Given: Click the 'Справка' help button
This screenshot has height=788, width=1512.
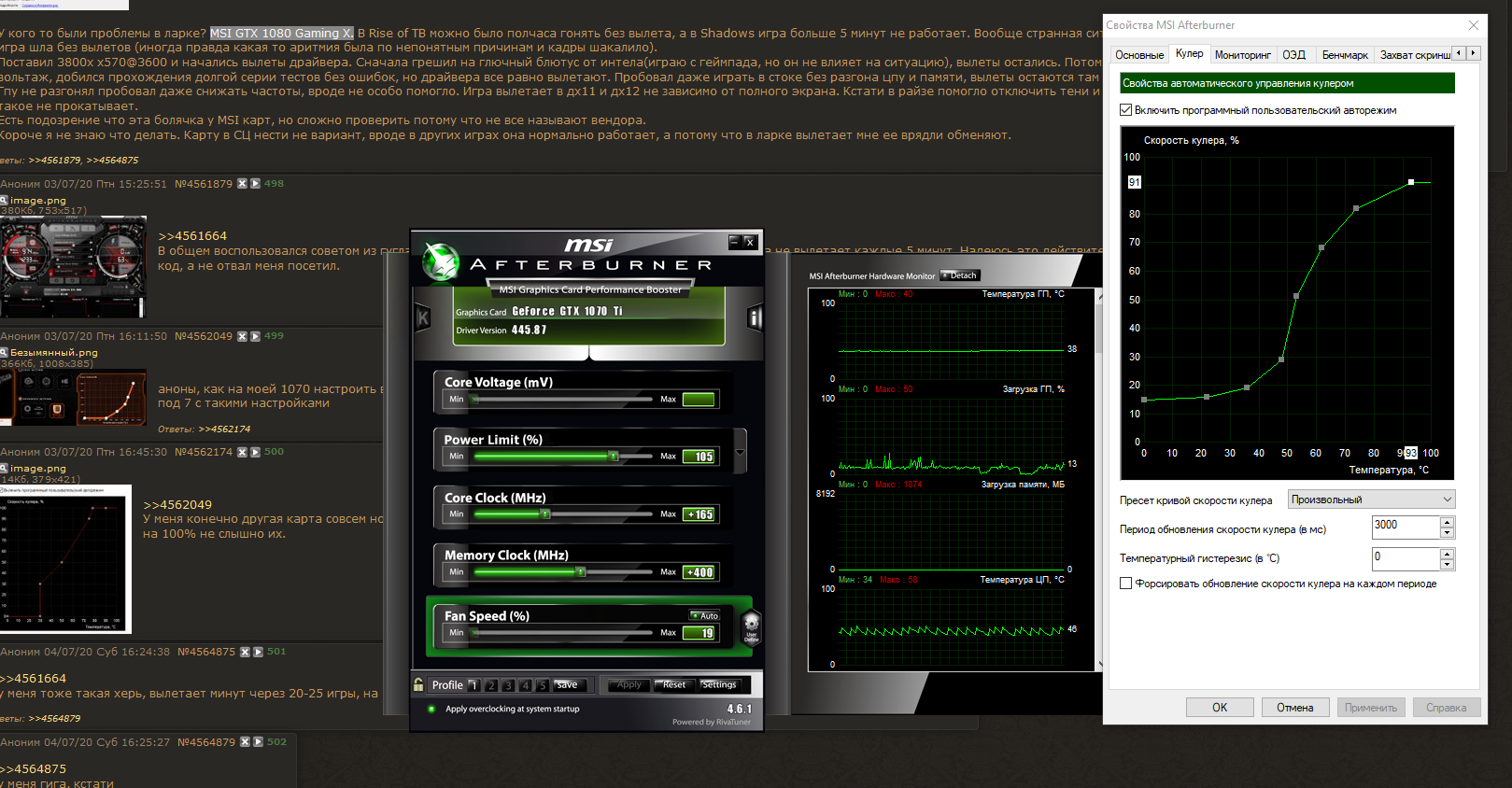Looking at the screenshot, I should tap(1447, 708).
